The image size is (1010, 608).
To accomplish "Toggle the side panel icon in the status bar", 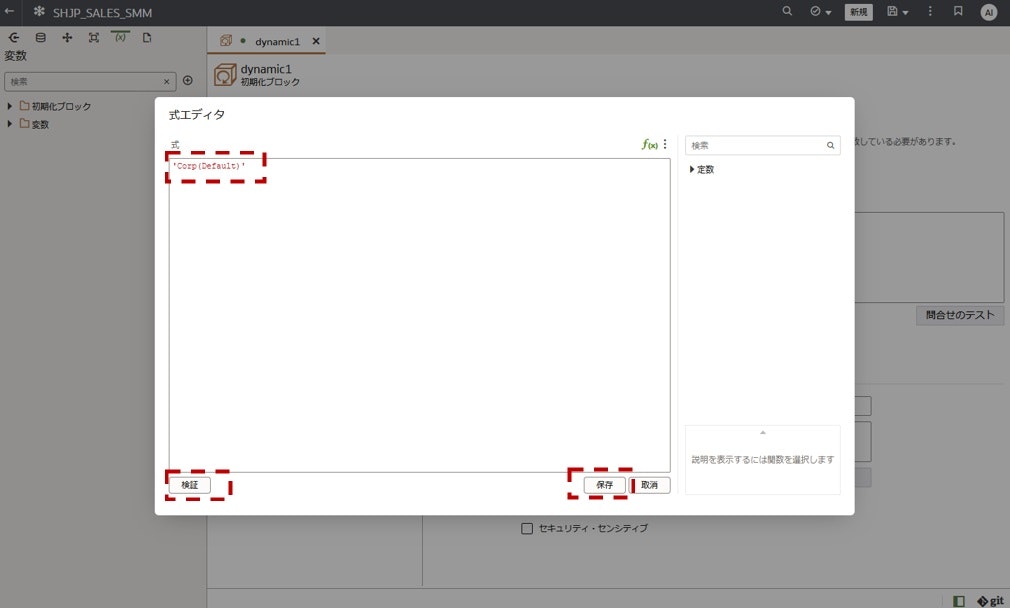I will pyautogui.click(x=958, y=600).
